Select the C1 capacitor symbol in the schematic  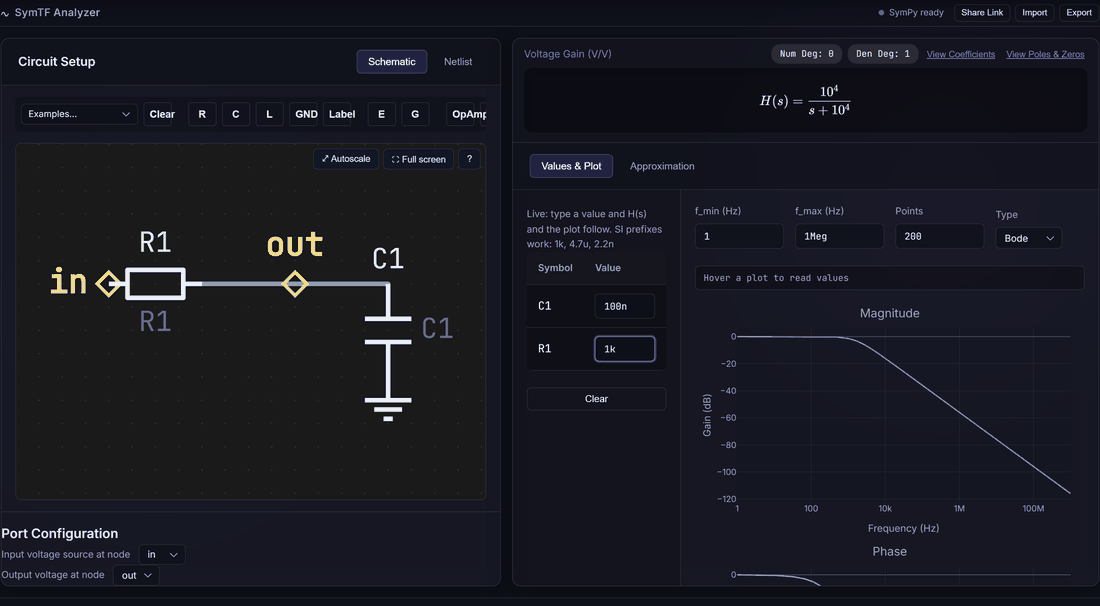[388, 330]
